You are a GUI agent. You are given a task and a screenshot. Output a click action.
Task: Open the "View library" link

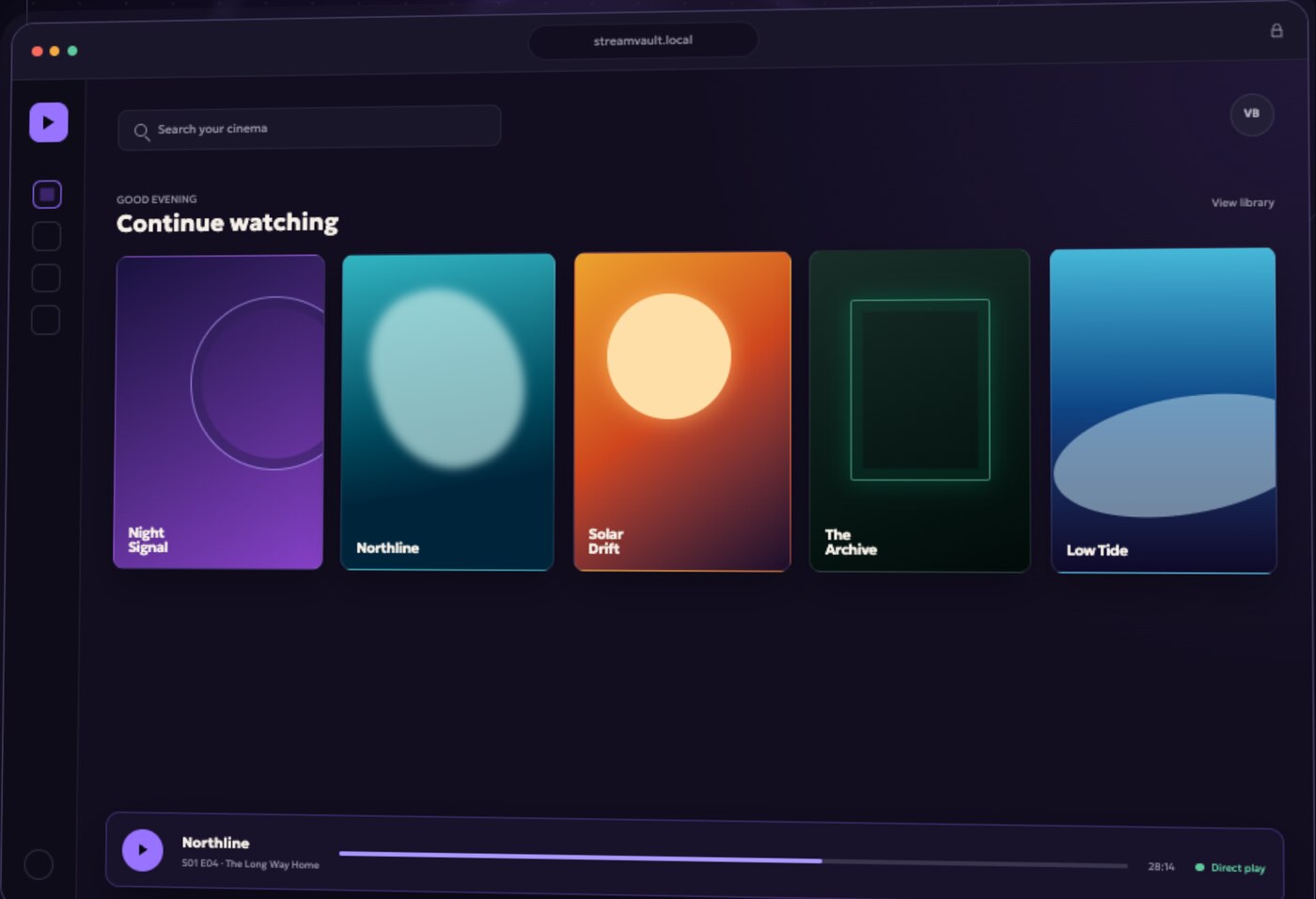1243,202
